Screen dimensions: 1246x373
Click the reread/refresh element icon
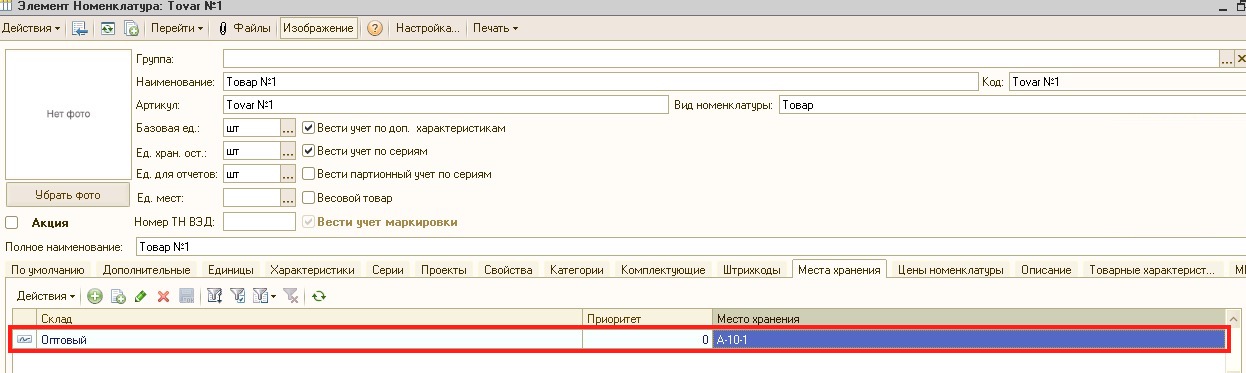(x=107, y=28)
